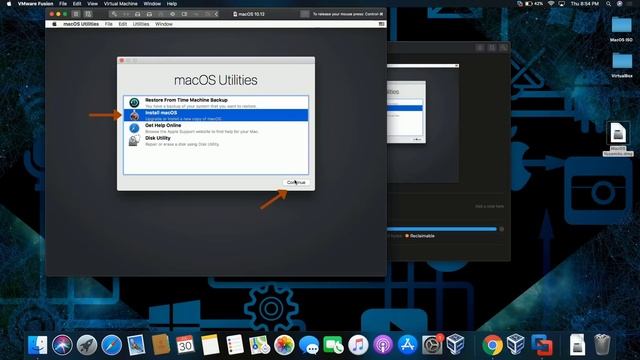Open Reminders from the Dock
Screen dimensions: 640x360
pyautogui.click(x=235, y=345)
